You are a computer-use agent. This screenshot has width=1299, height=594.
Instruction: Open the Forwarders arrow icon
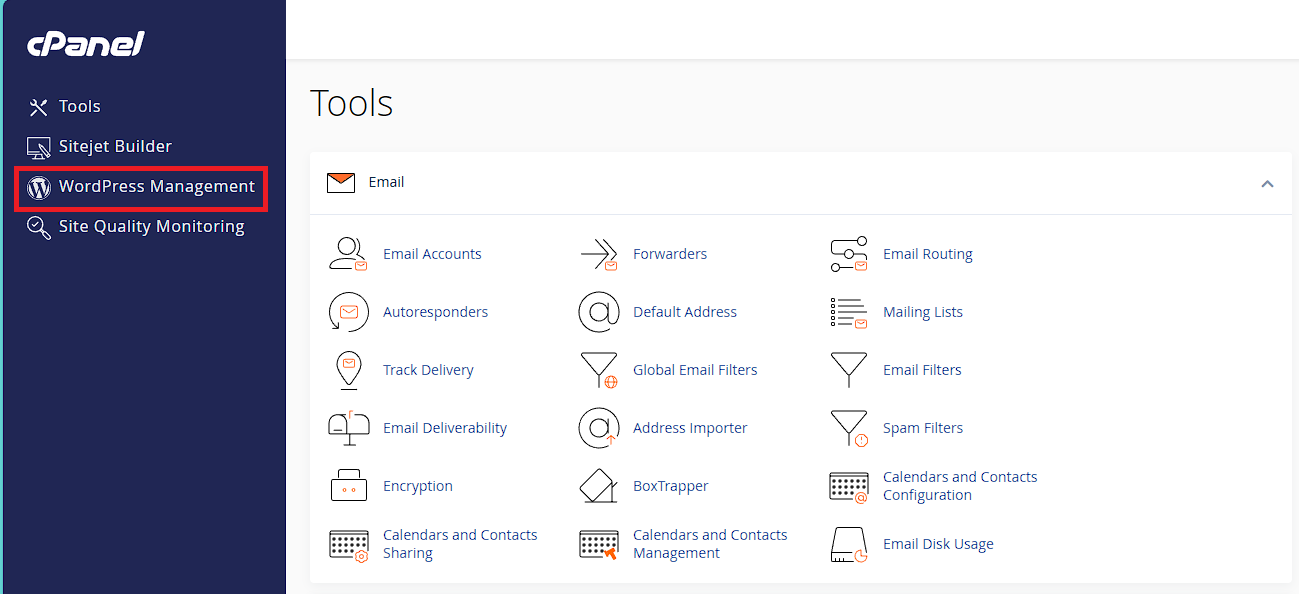tap(599, 254)
